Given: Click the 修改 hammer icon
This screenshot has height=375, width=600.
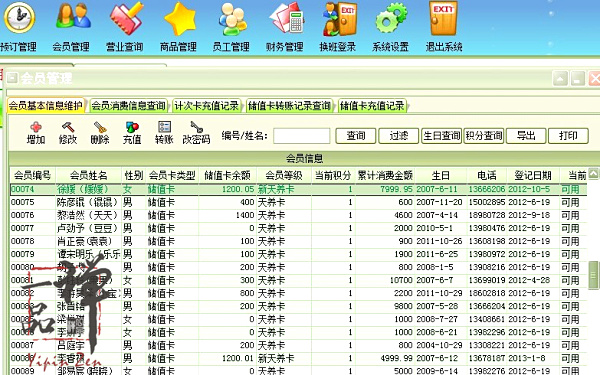Looking at the screenshot, I should coord(68,133).
